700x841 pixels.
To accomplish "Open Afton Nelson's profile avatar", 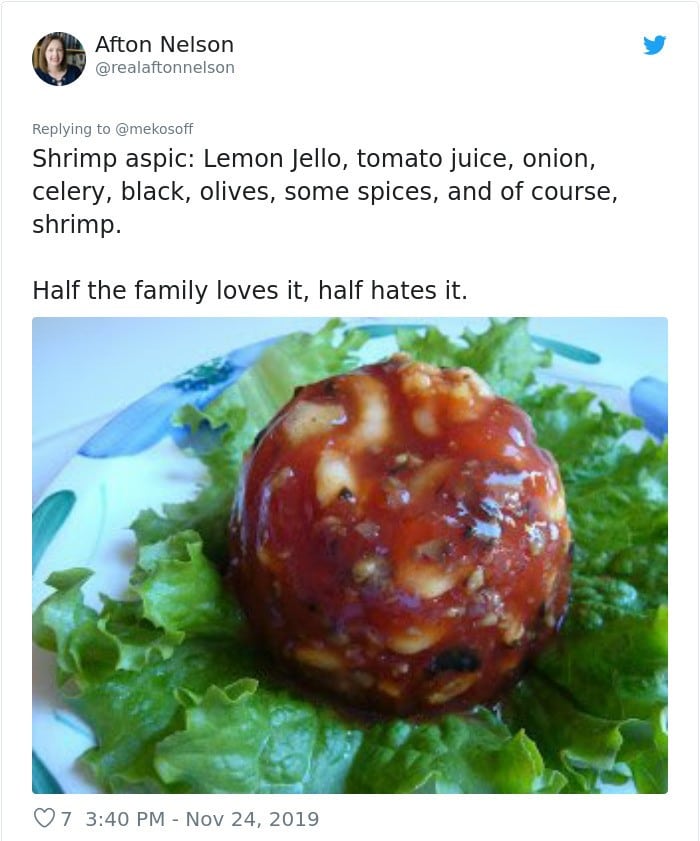I will (x=58, y=58).
